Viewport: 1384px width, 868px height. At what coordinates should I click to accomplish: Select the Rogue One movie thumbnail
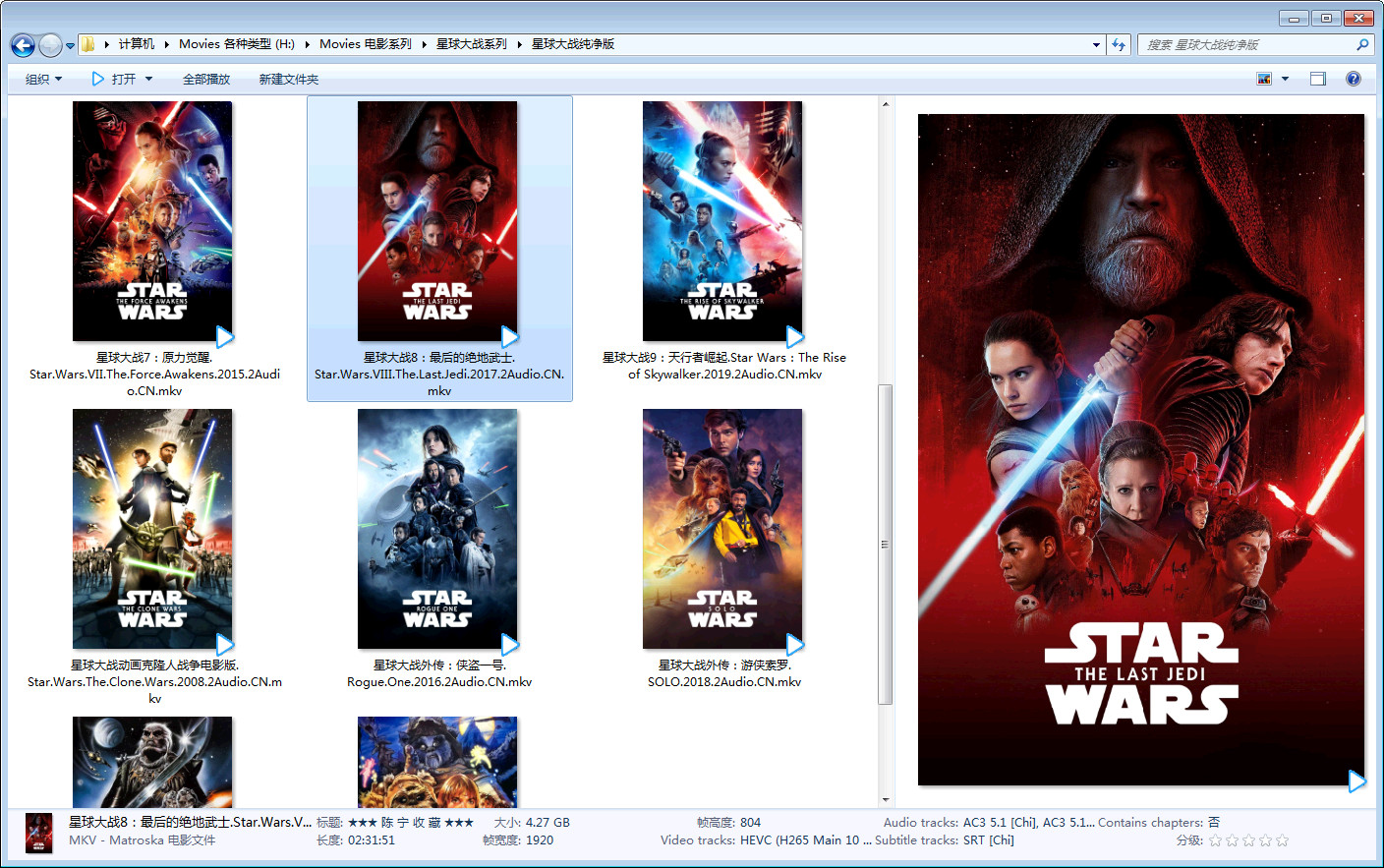[x=437, y=529]
